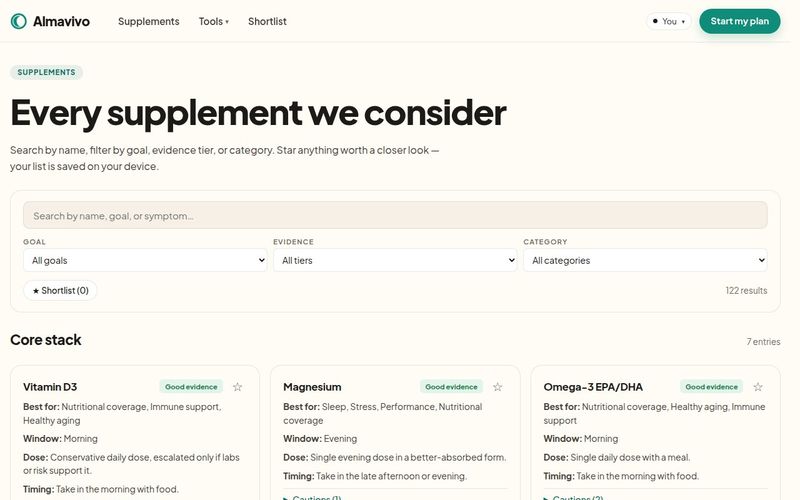800x500 pixels.
Task: Click the Magnesium card title
Action: coord(312,387)
